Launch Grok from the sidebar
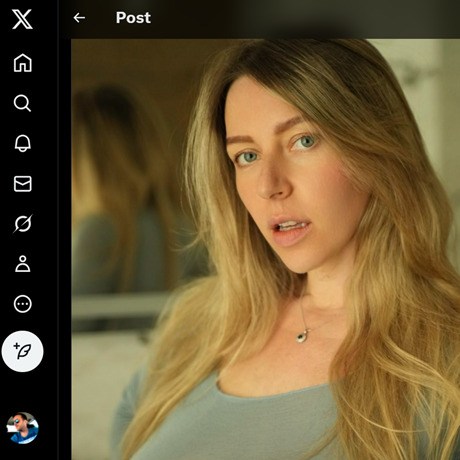 (23, 223)
